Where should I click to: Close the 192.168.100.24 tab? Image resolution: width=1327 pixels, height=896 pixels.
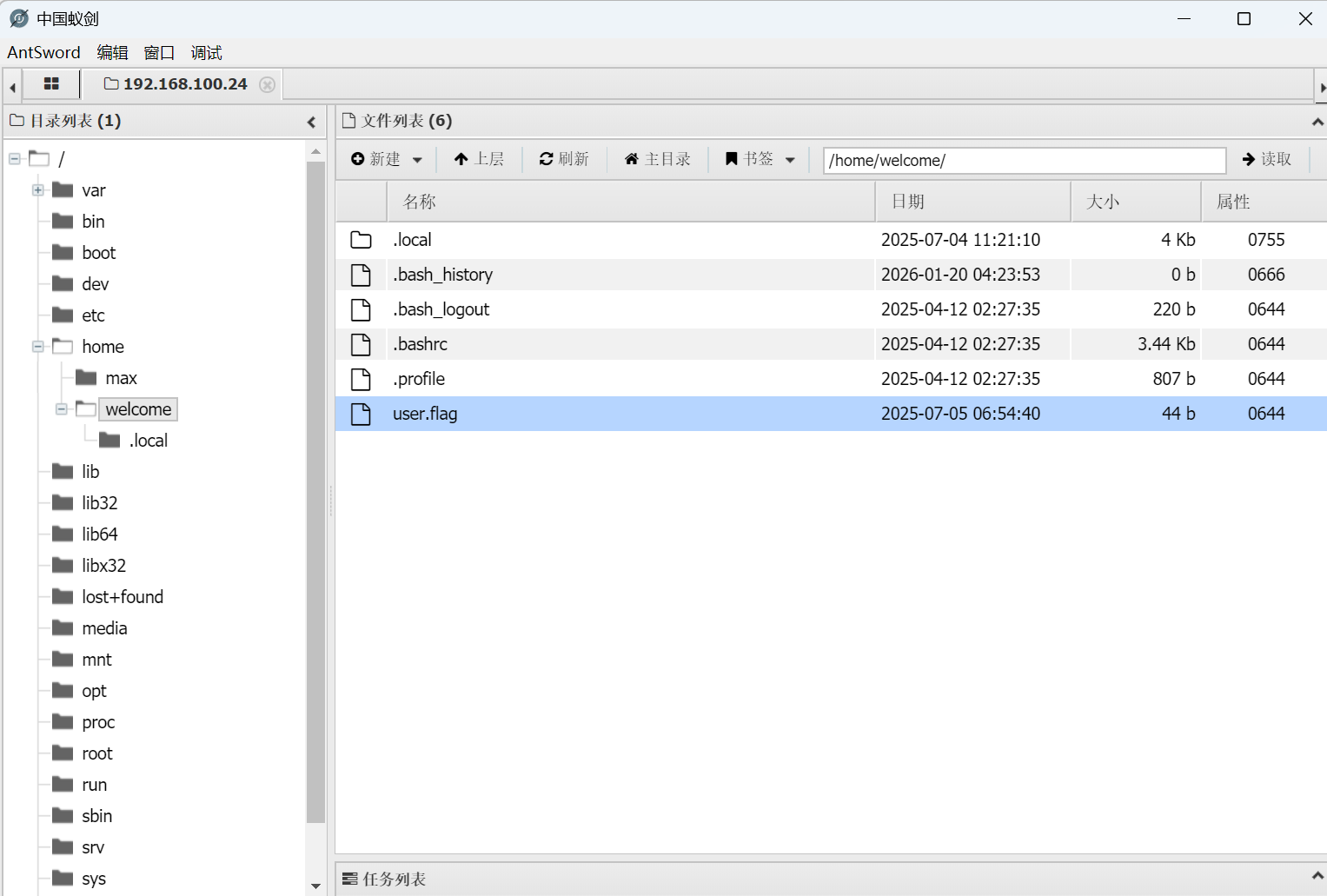tap(268, 84)
